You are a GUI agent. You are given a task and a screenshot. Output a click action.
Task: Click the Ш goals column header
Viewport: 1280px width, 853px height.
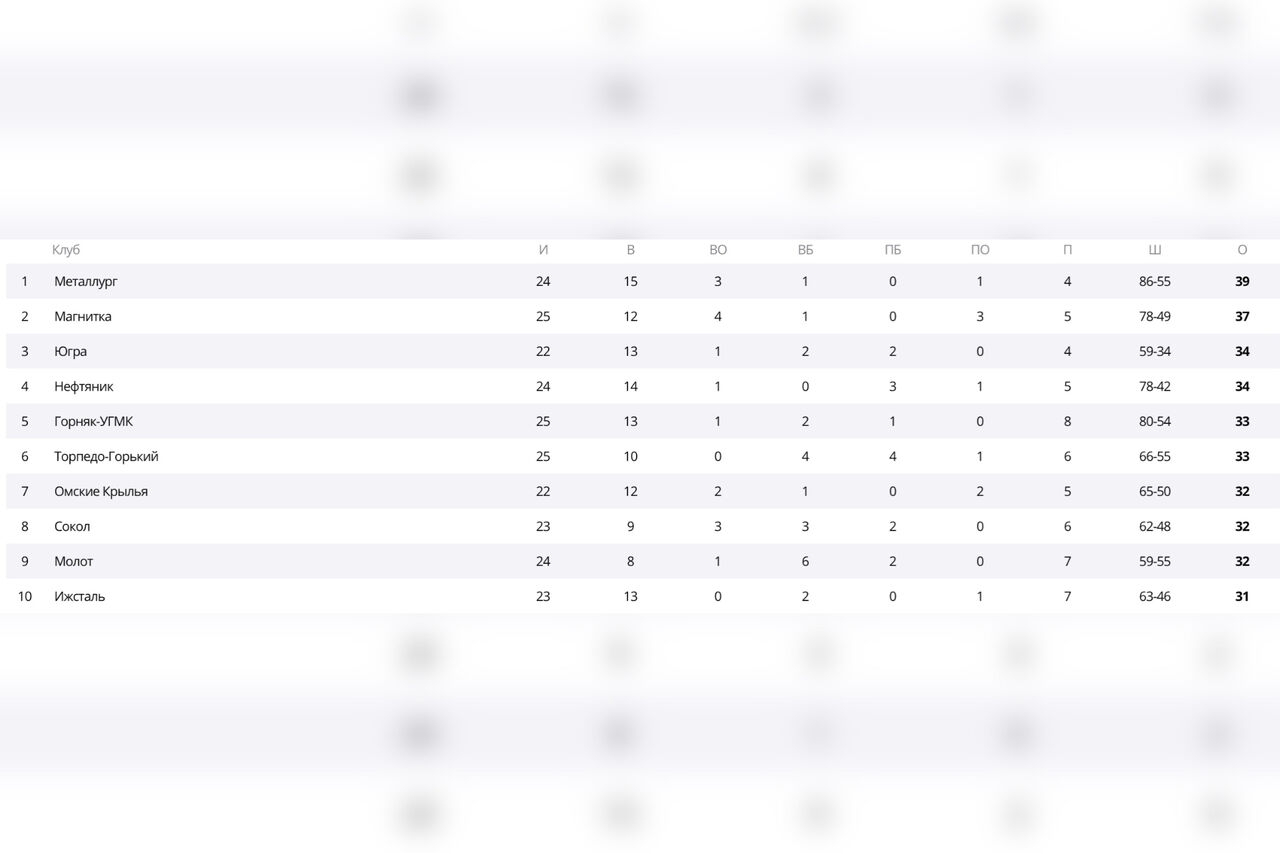1155,250
